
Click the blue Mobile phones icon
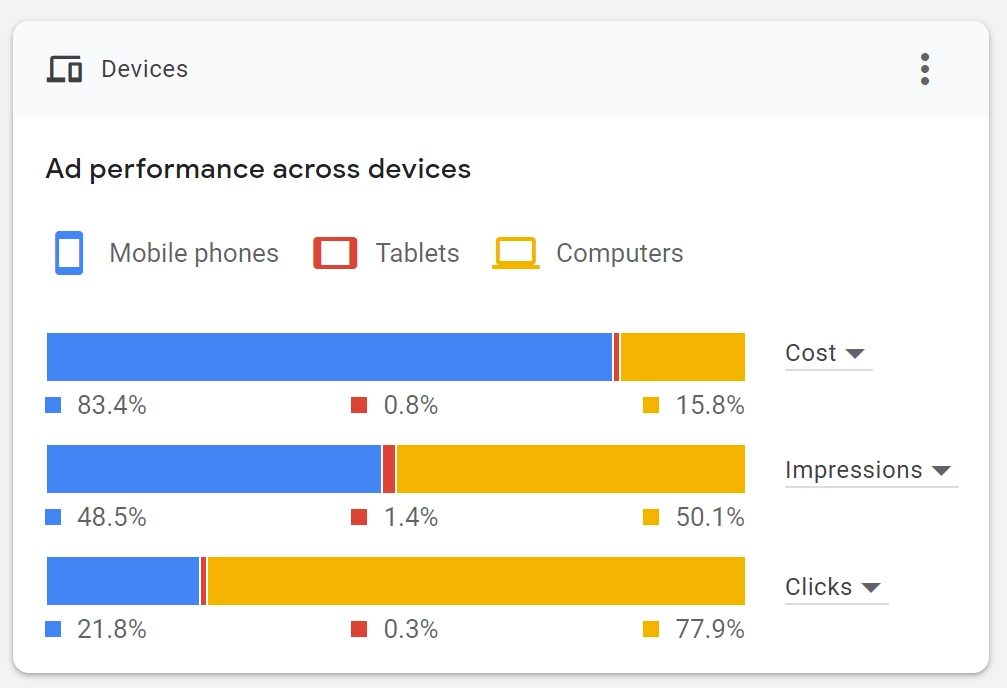tap(69, 253)
